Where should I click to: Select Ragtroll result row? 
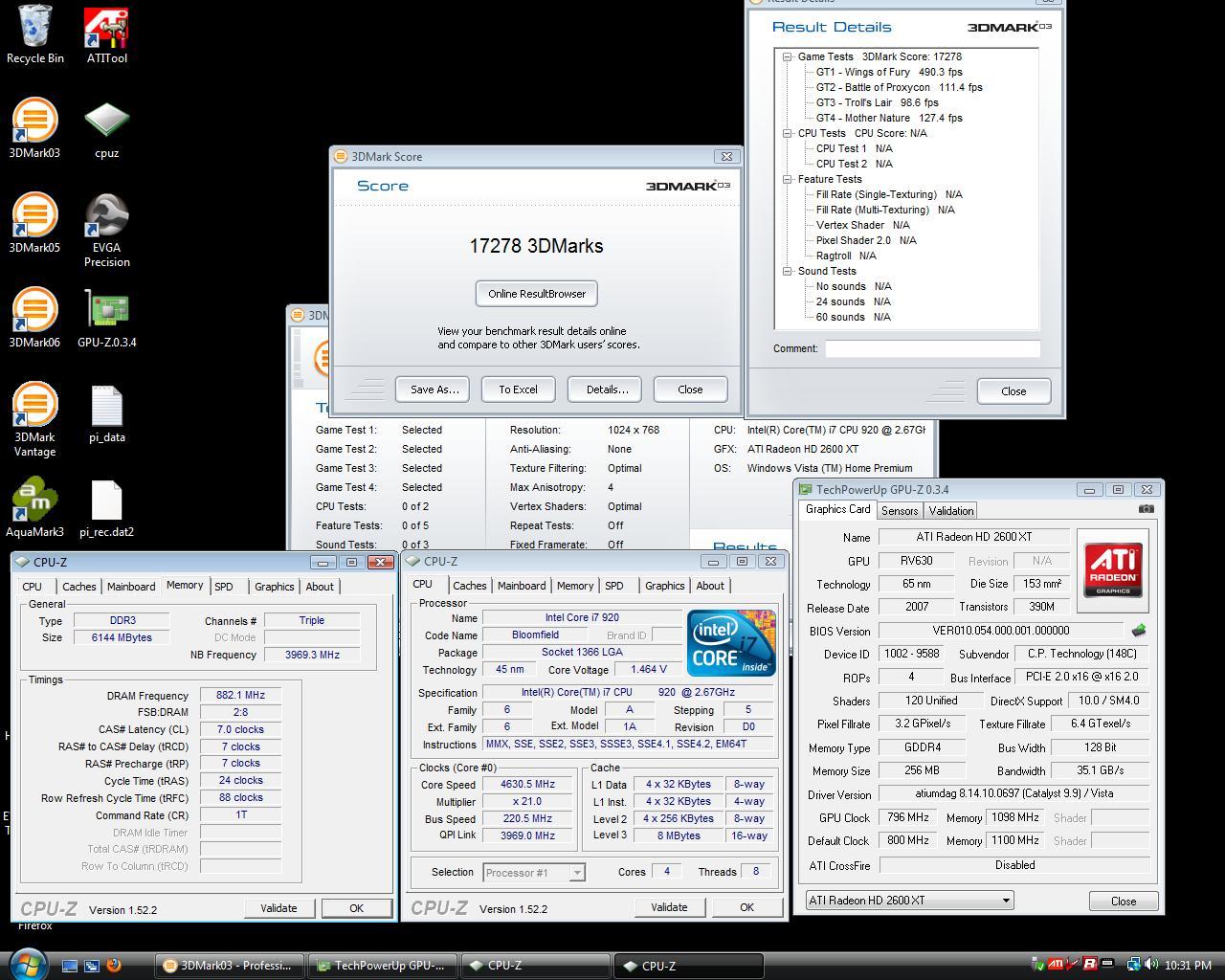pos(845,256)
